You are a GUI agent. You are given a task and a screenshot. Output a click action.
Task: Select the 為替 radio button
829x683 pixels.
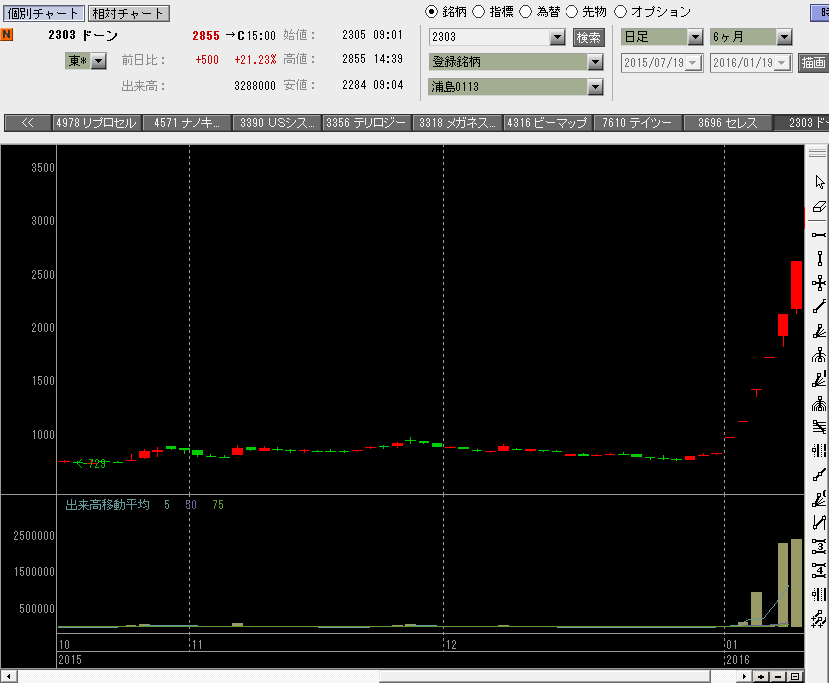[x=526, y=12]
